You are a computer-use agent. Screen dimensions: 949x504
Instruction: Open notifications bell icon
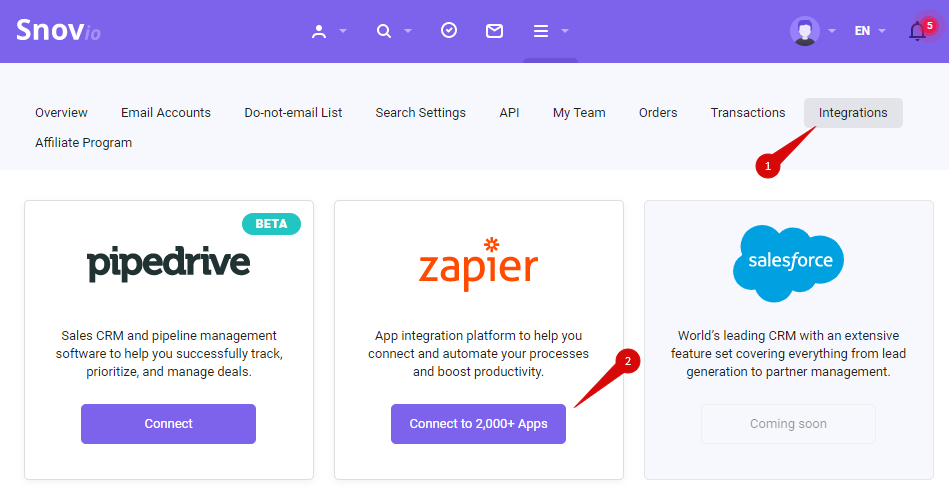[918, 31]
